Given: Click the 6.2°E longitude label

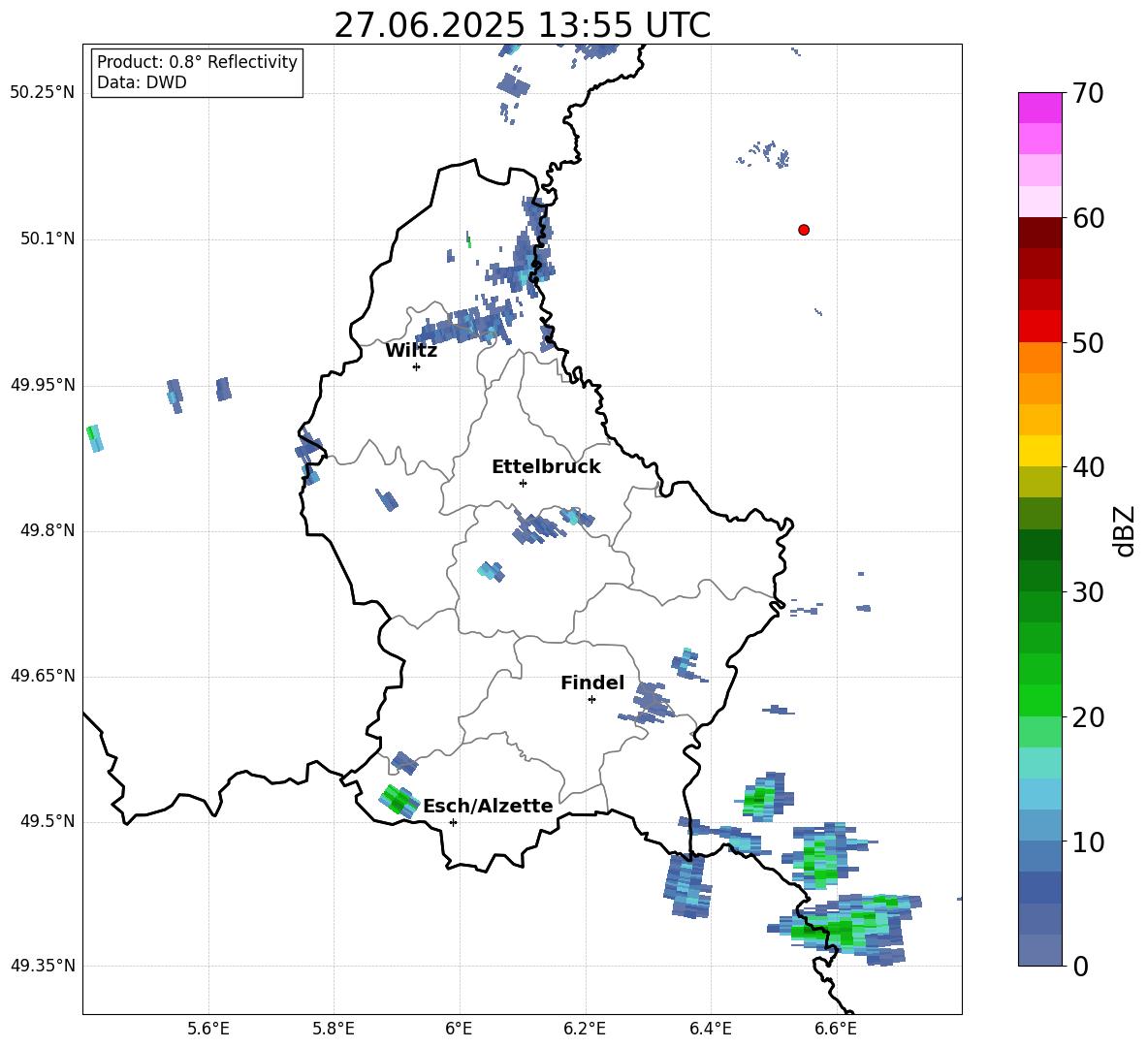Looking at the screenshot, I should pyautogui.click(x=585, y=1029).
